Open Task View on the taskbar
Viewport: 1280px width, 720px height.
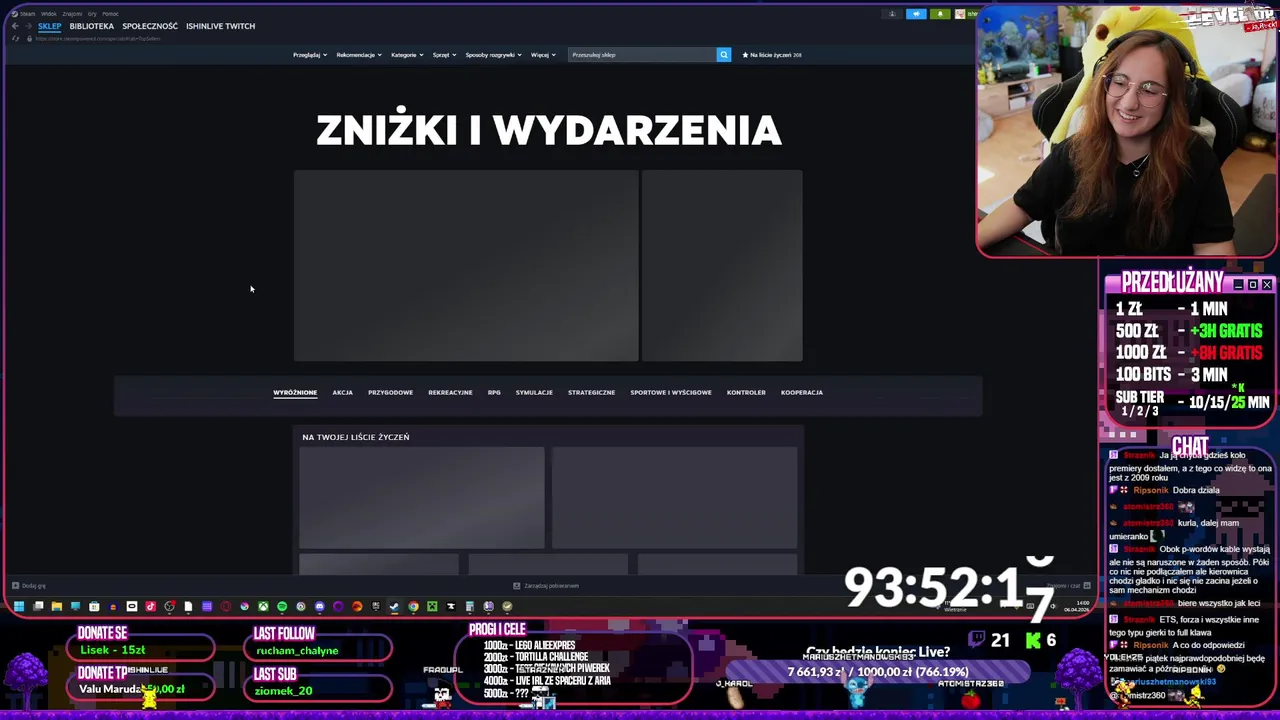click(38, 606)
